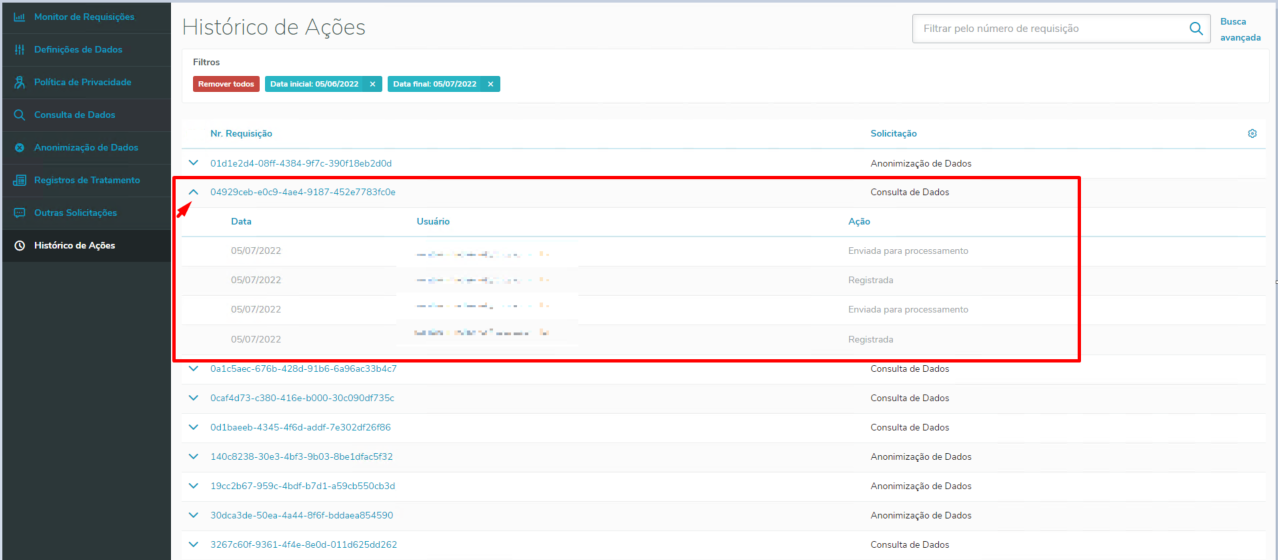This screenshot has width=1278, height=560.
Task: Click the Histórico de Ações page title
Action: point(274,28)
